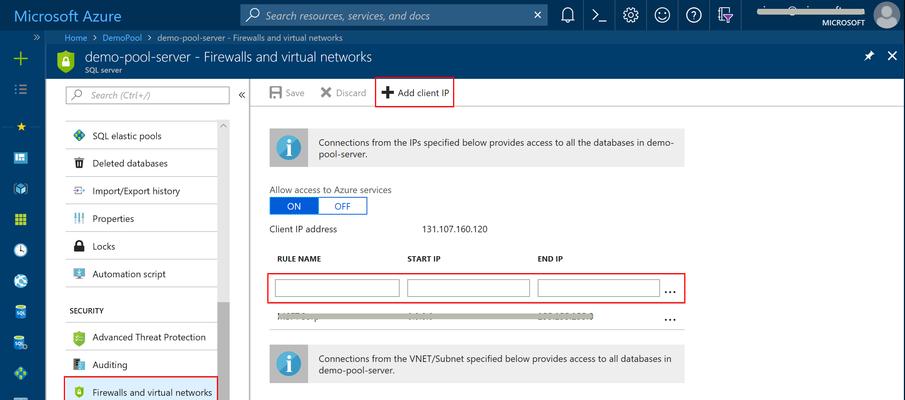Open Resource groups cube icon
The image size is (905, 400).
coord(21,189)
